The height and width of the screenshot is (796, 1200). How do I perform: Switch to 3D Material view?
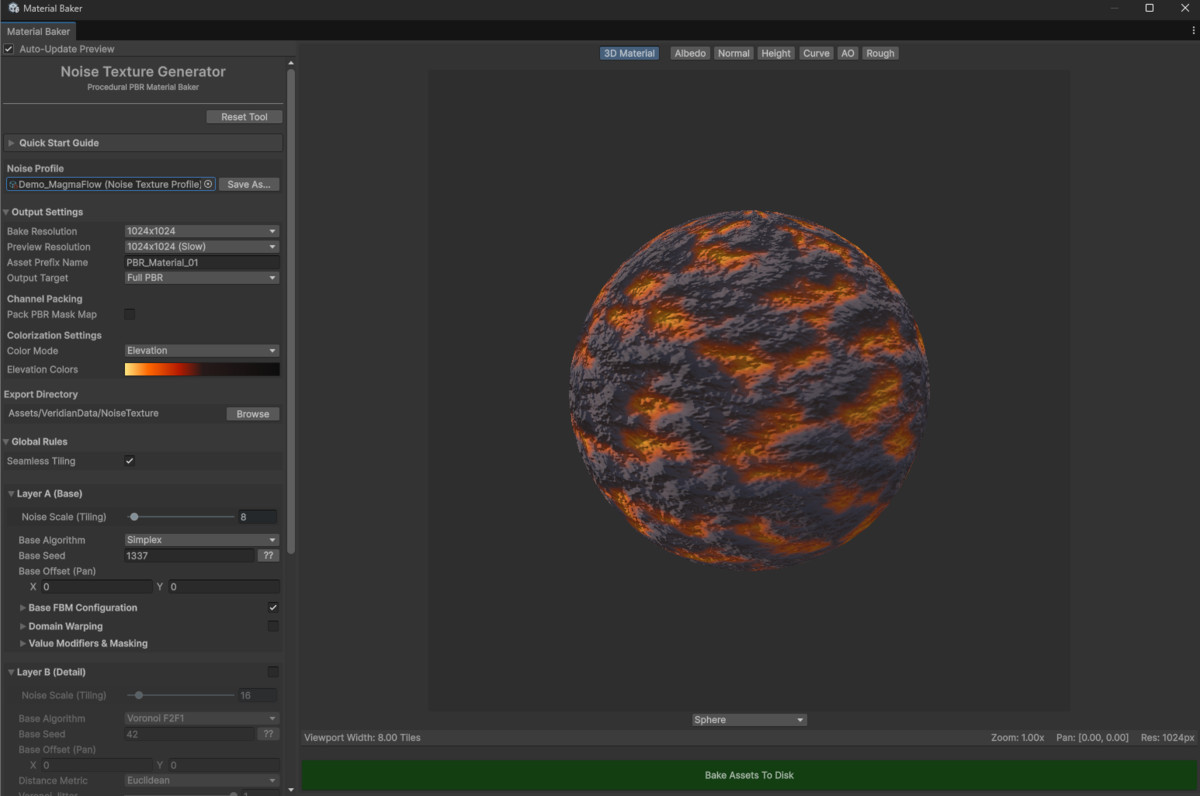(x=629, y=53)
